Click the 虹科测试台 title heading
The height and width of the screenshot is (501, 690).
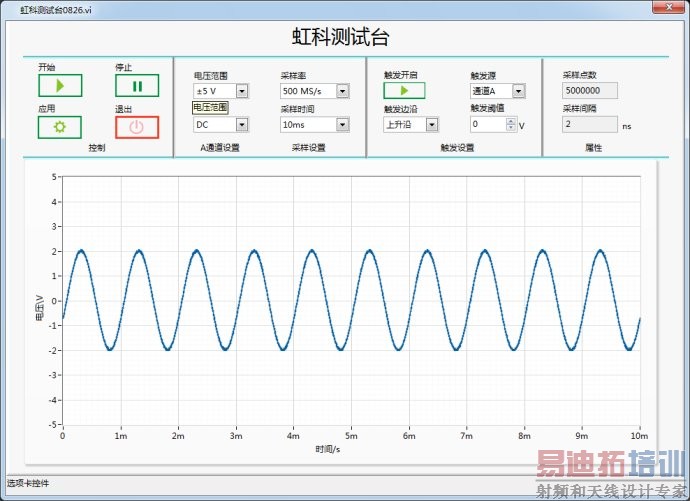point(341,37)
